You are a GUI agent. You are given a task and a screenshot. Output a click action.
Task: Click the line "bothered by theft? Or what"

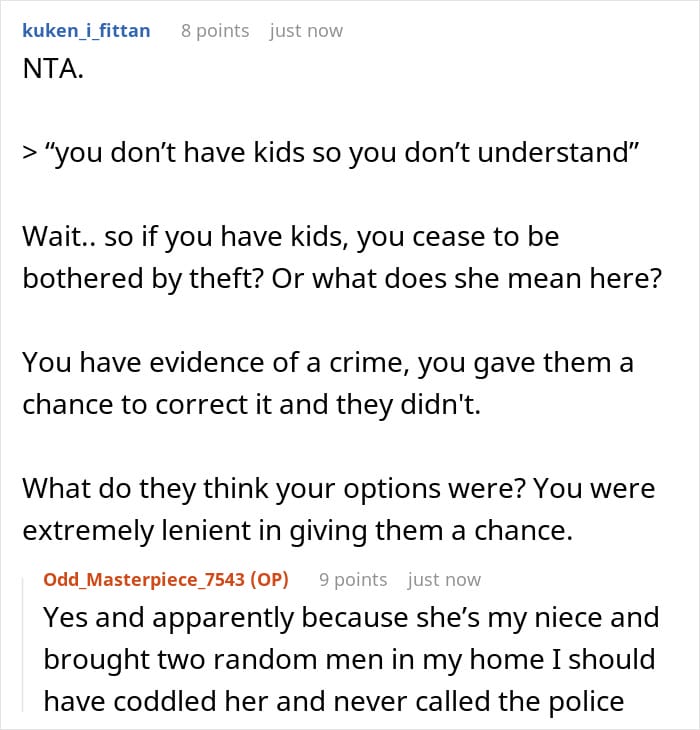(x=342, y=279)
